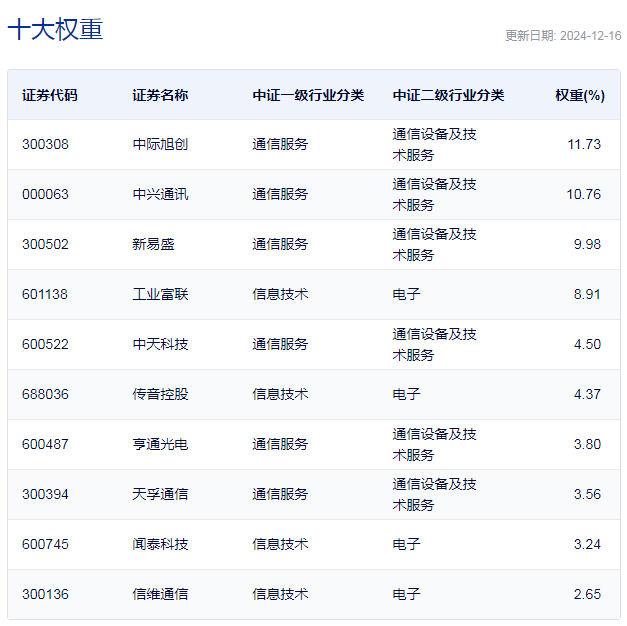This screenshot has width=627, height=626.
Task: Click weight value 3.24
Action: click(x=587, y=544)
